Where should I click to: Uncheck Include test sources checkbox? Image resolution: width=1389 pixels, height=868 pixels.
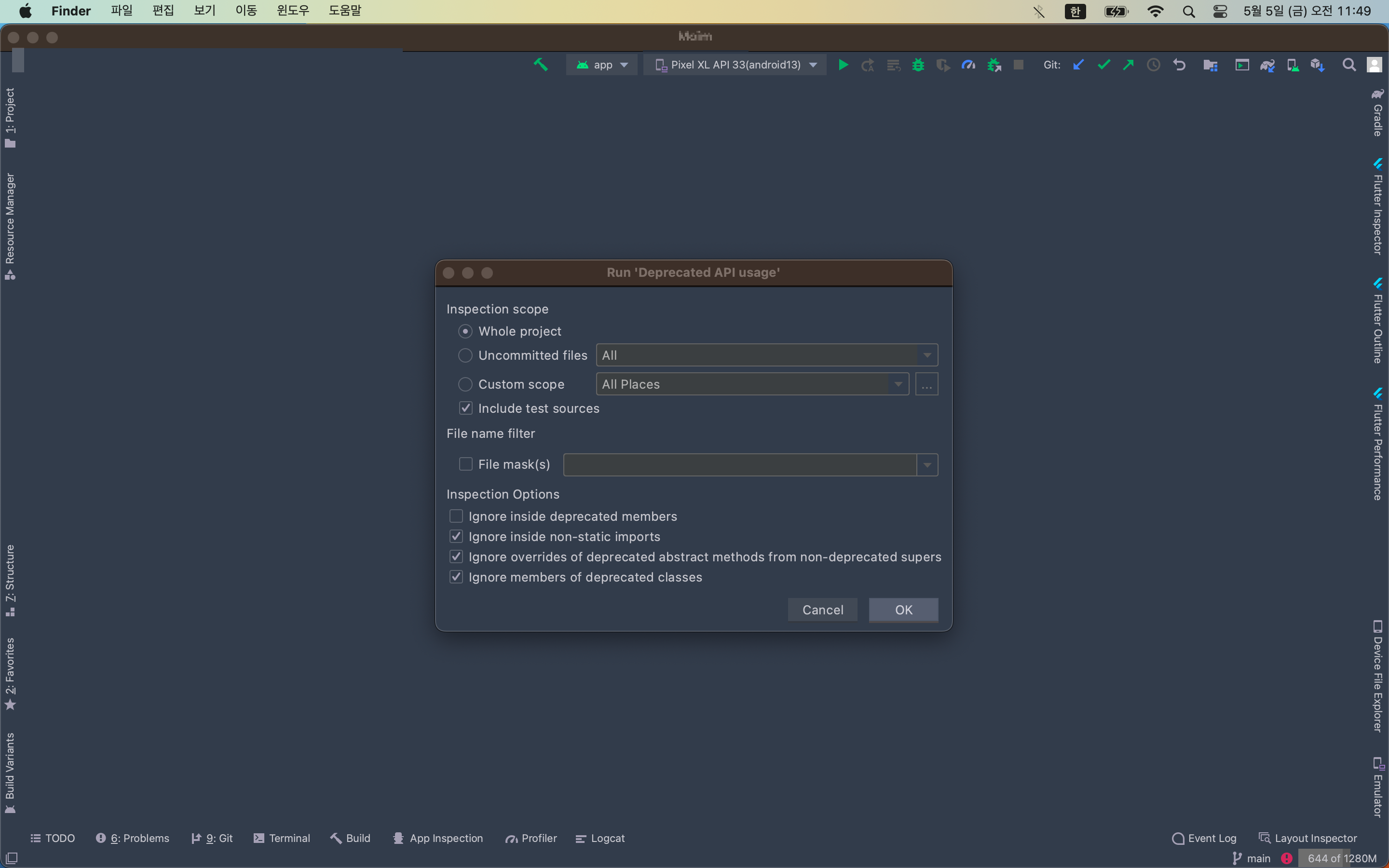465,408
